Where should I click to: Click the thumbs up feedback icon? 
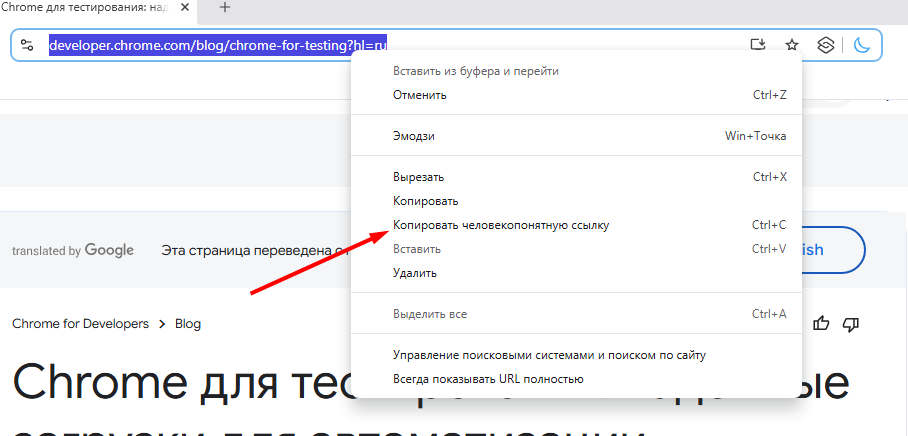[821, 324]
